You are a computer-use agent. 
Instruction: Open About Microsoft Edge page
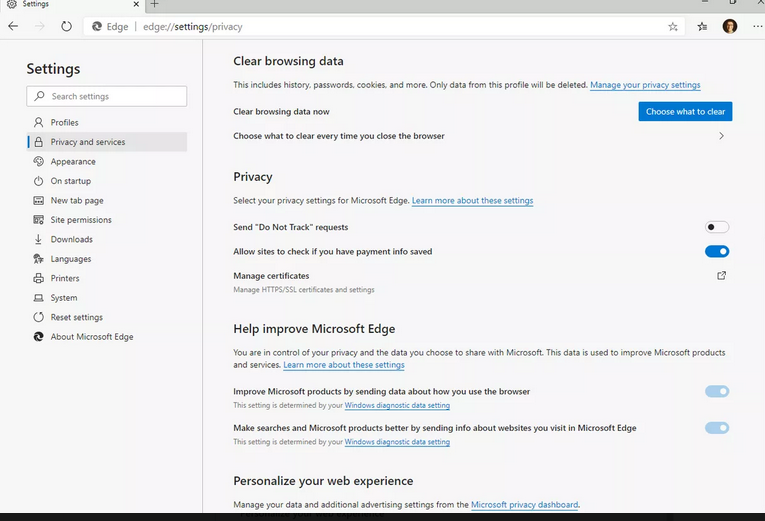point(107,337)
